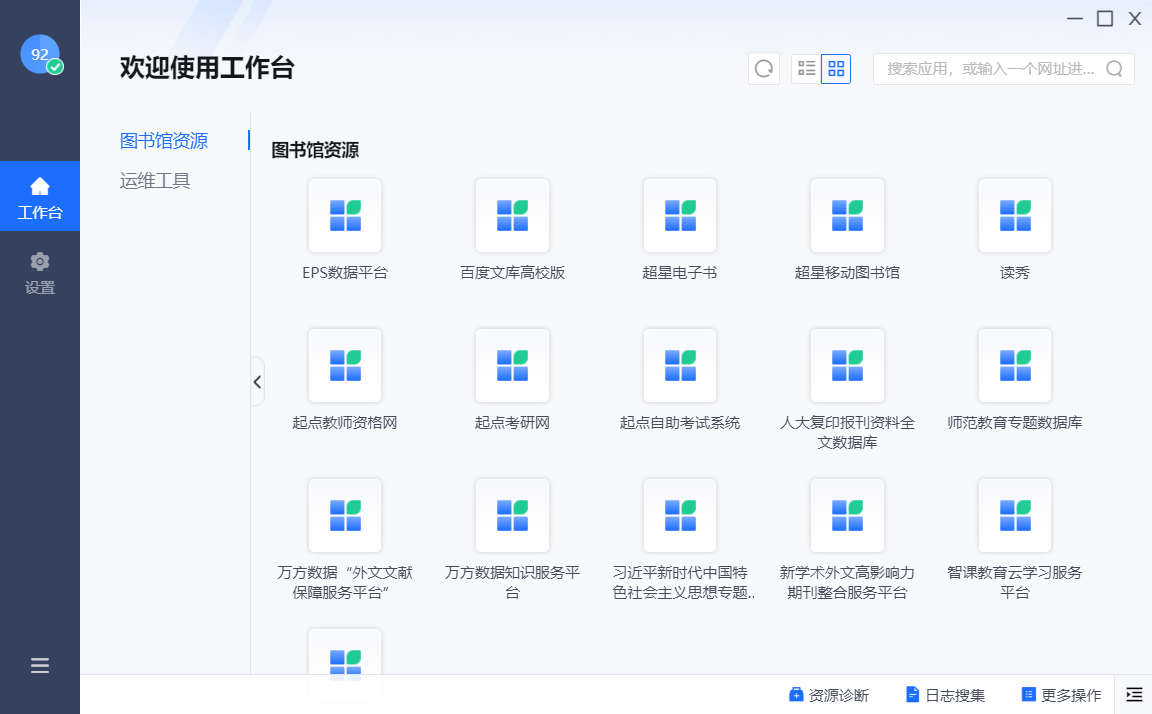Select the 运维工具 category tab
Viewport: 1152px width, 714px height.
point(155,181)
